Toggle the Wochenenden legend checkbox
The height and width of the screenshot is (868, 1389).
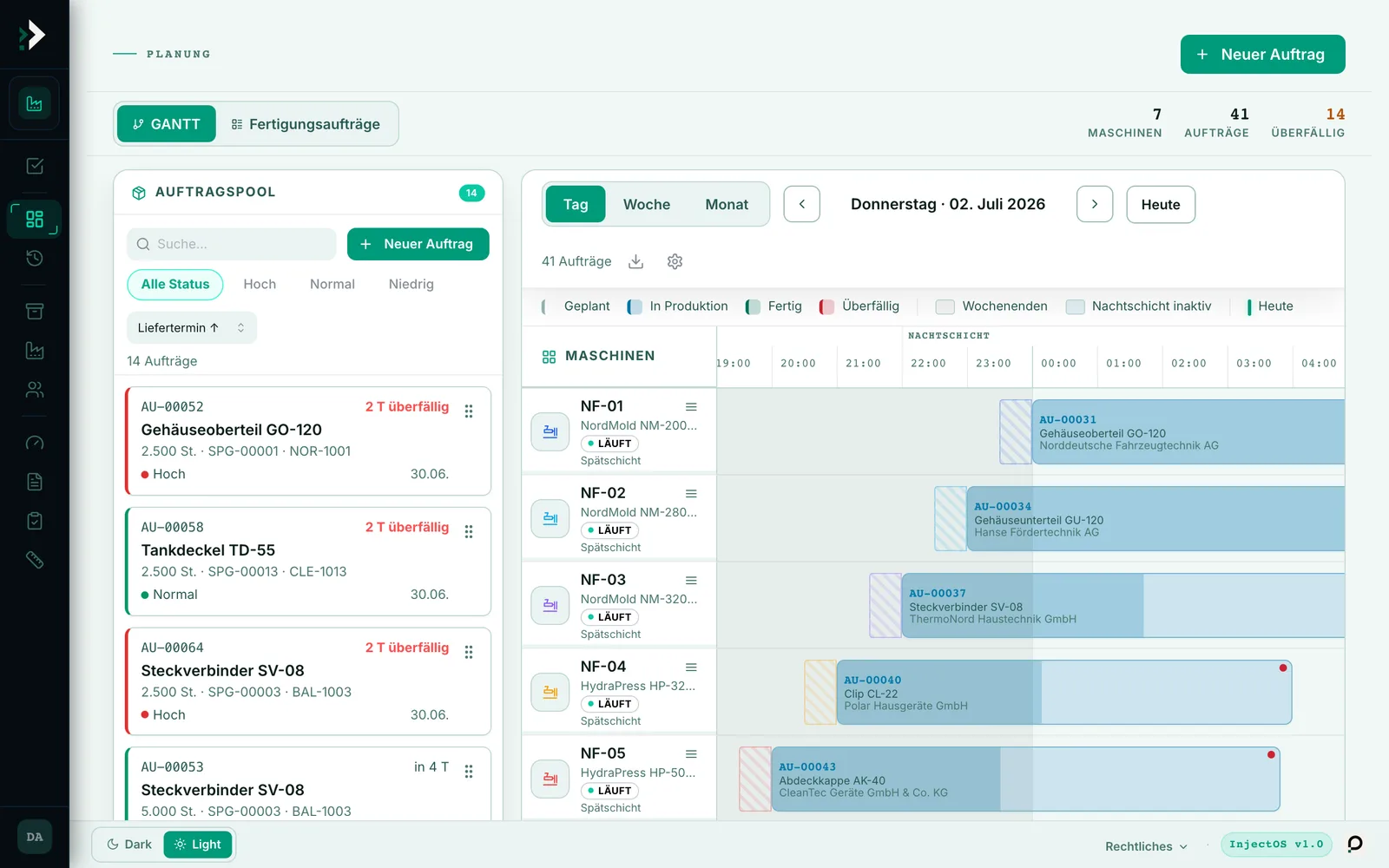click(945, 306)
